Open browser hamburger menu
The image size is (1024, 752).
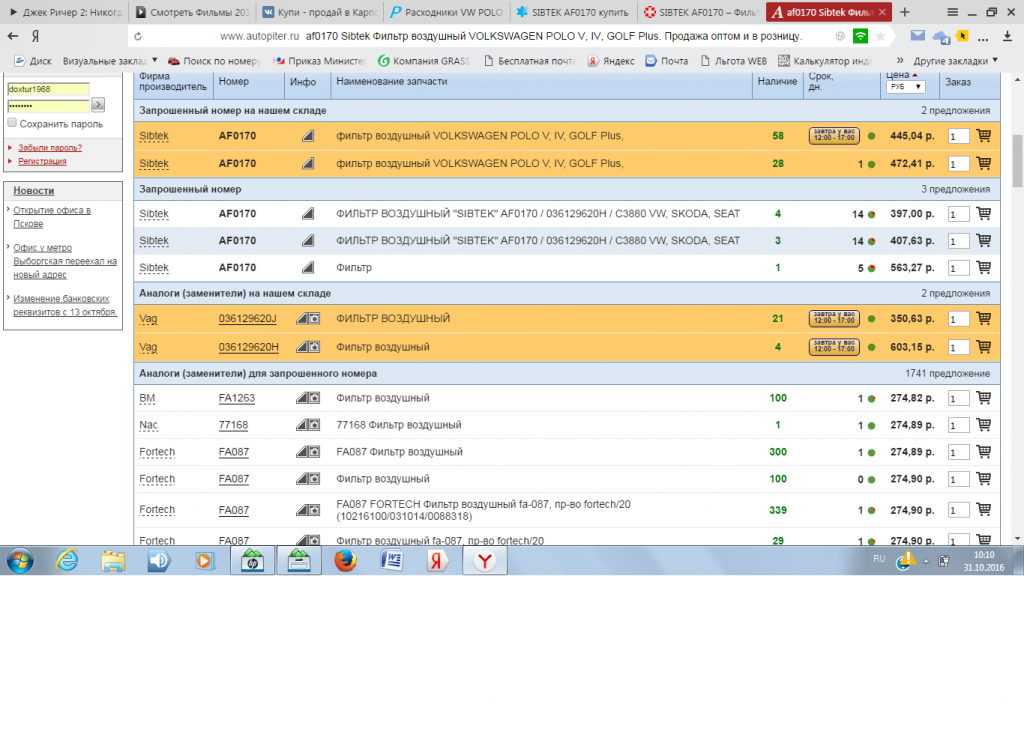[x=952, y=12]
